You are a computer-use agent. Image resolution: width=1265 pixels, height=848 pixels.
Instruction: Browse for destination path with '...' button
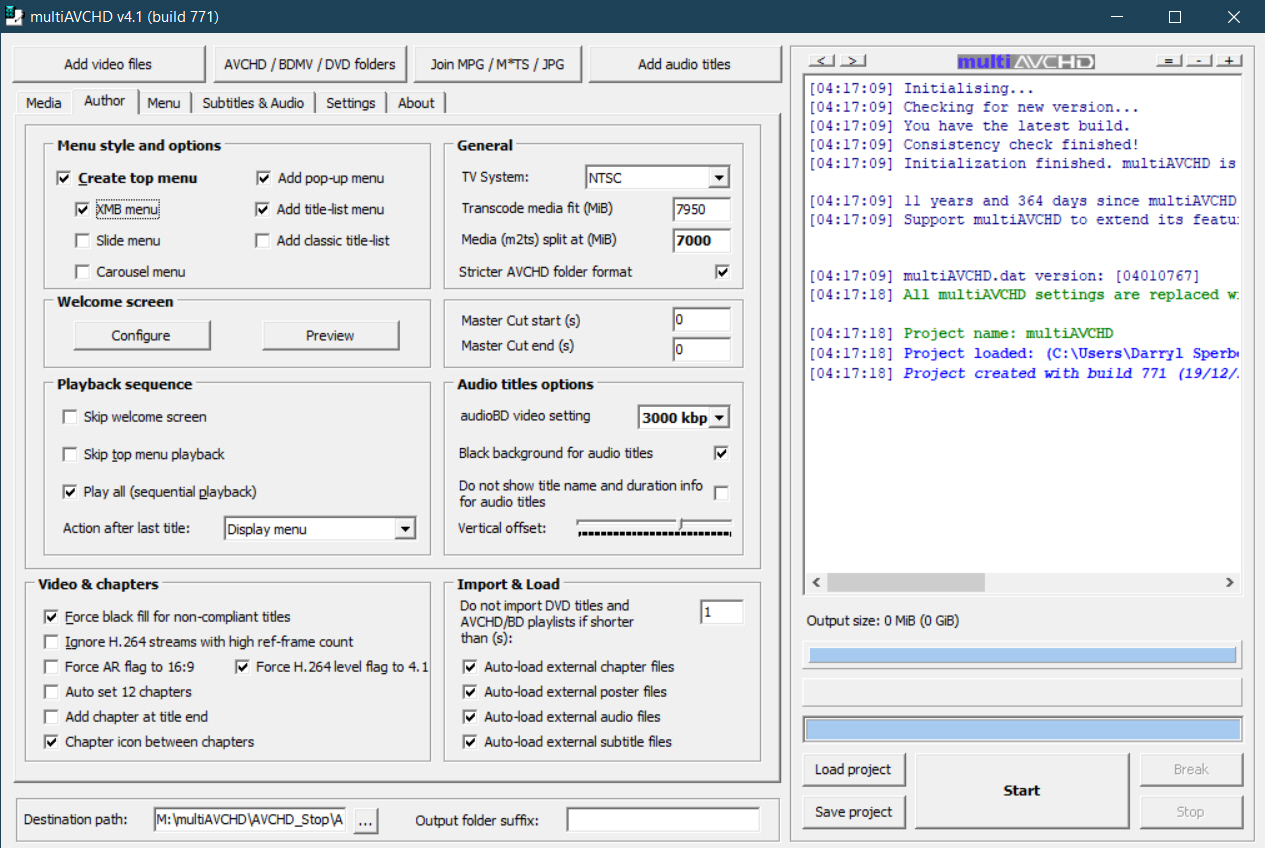click(x=365, y=821)
